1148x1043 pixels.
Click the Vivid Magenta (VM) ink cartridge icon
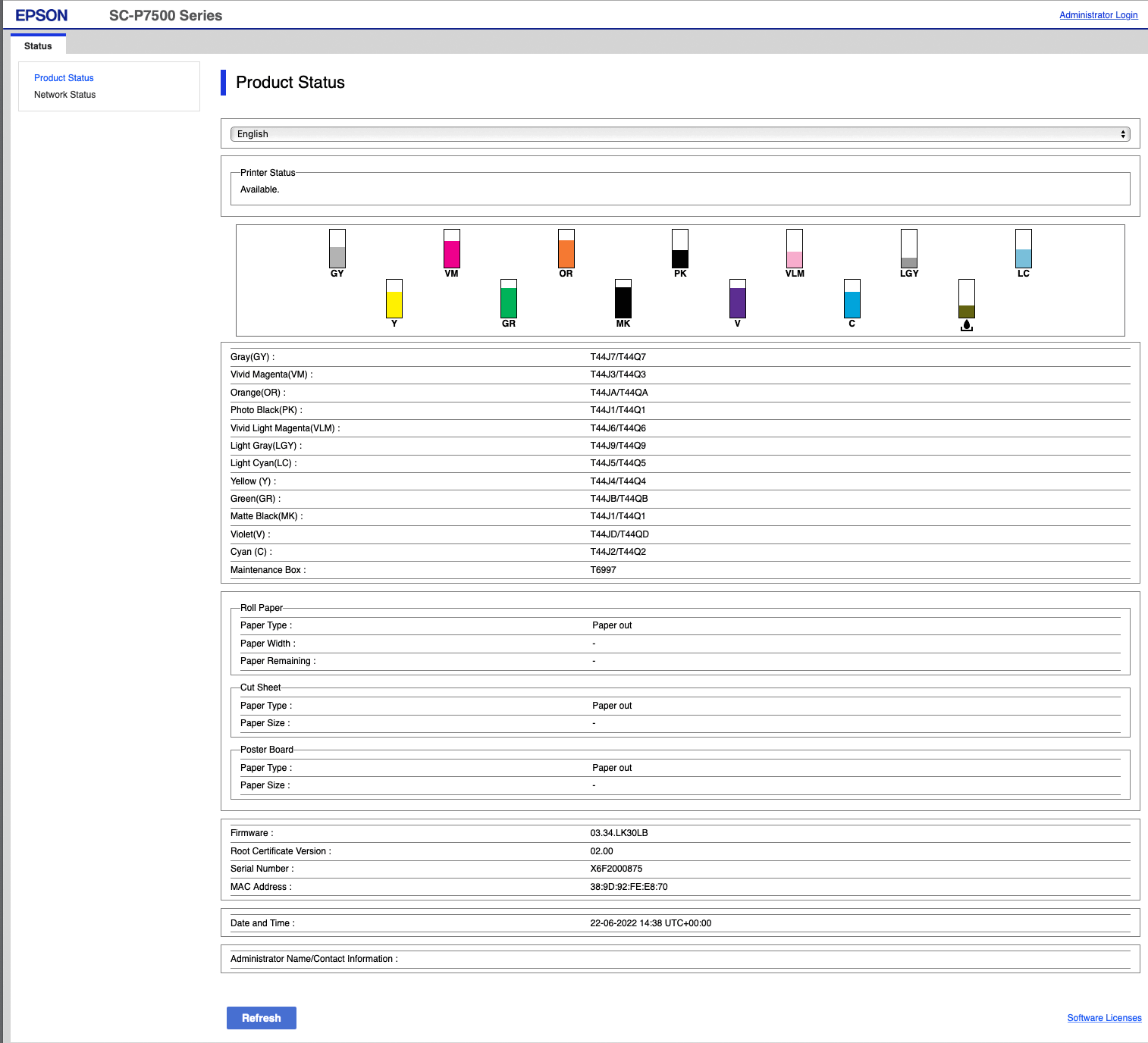pyautogui.click(x=452, y=249)
